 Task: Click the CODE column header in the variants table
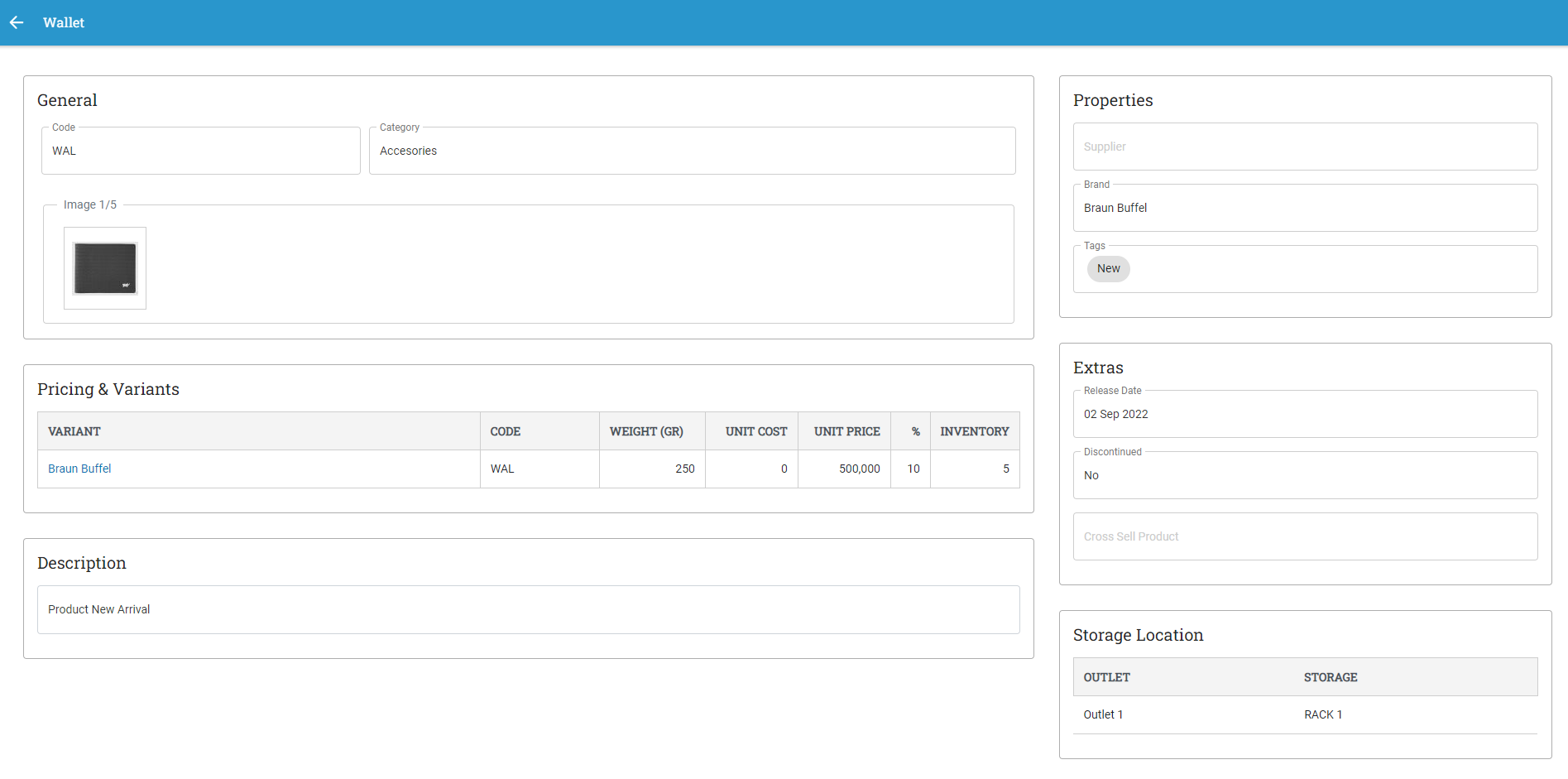539,431
